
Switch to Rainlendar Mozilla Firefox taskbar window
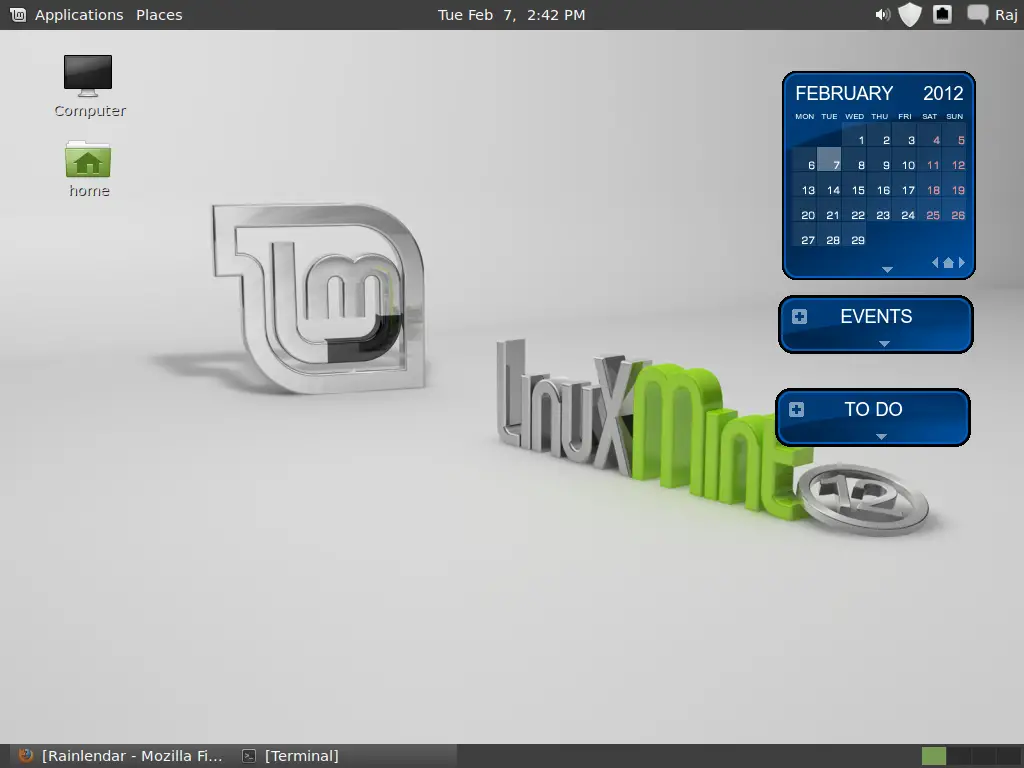coord(121,756)
